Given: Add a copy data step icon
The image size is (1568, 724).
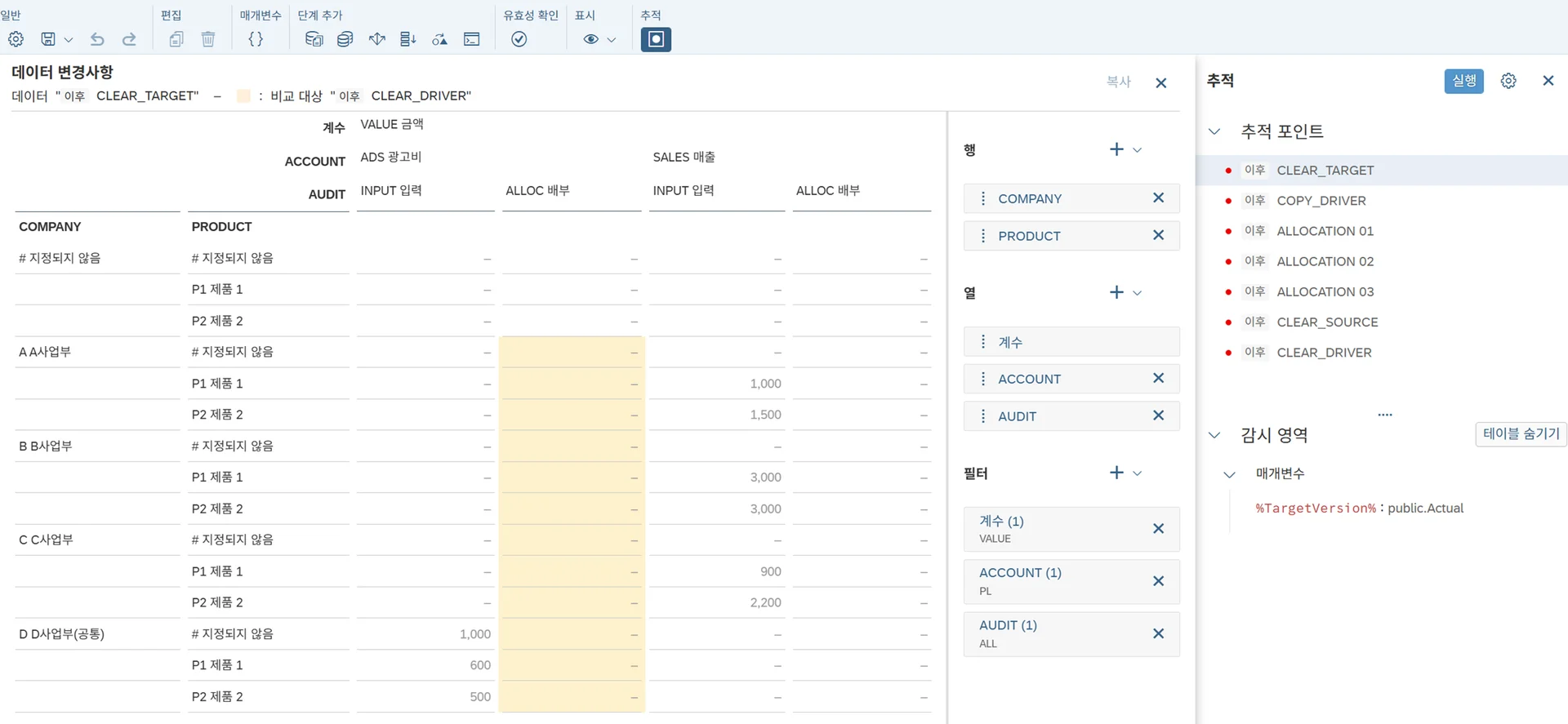Looking at the screenshot, I should (314, 39).
